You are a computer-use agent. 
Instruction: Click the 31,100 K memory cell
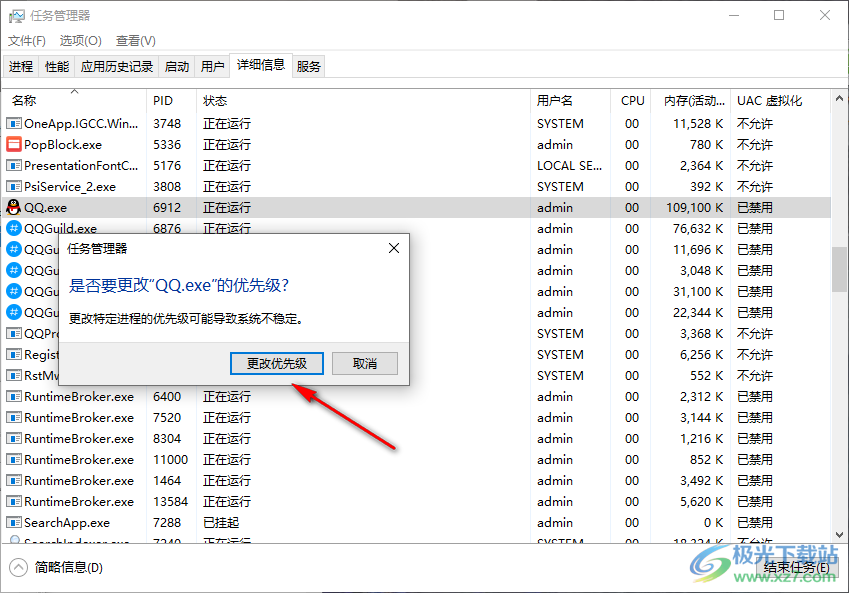(697, 291)
